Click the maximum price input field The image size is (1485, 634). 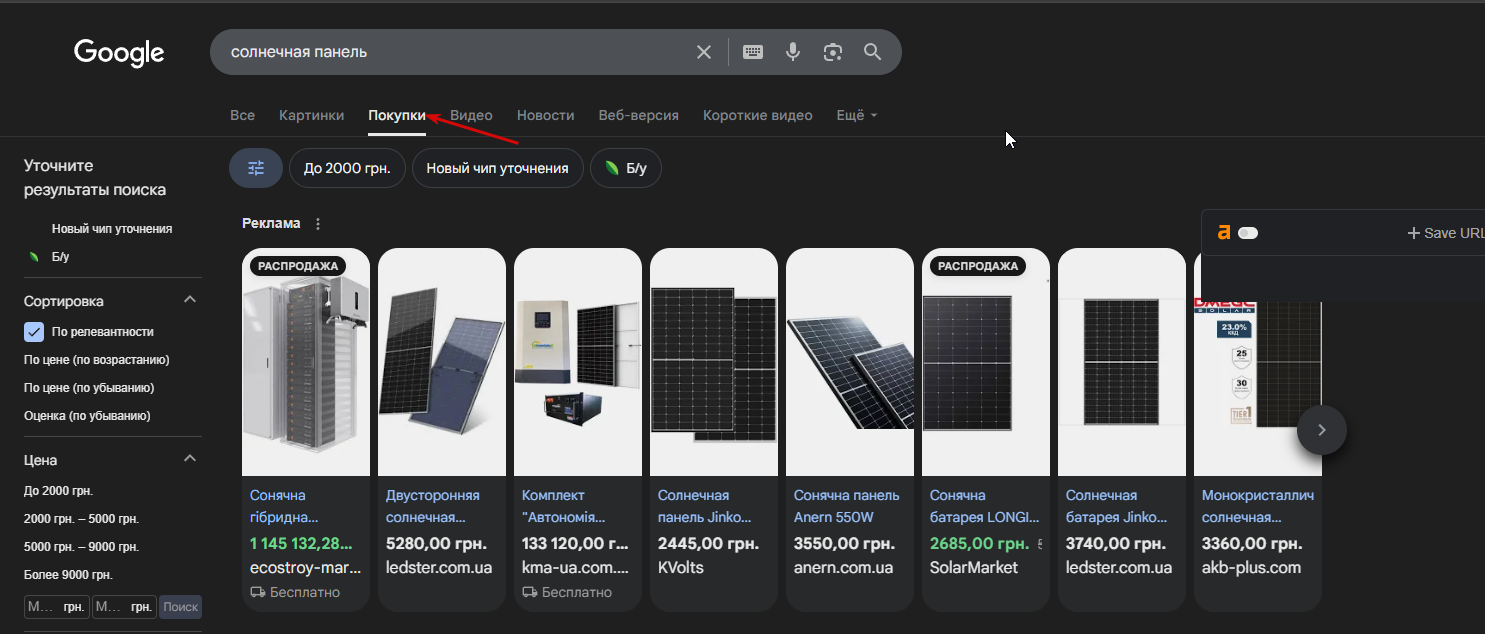click(123, 607)
